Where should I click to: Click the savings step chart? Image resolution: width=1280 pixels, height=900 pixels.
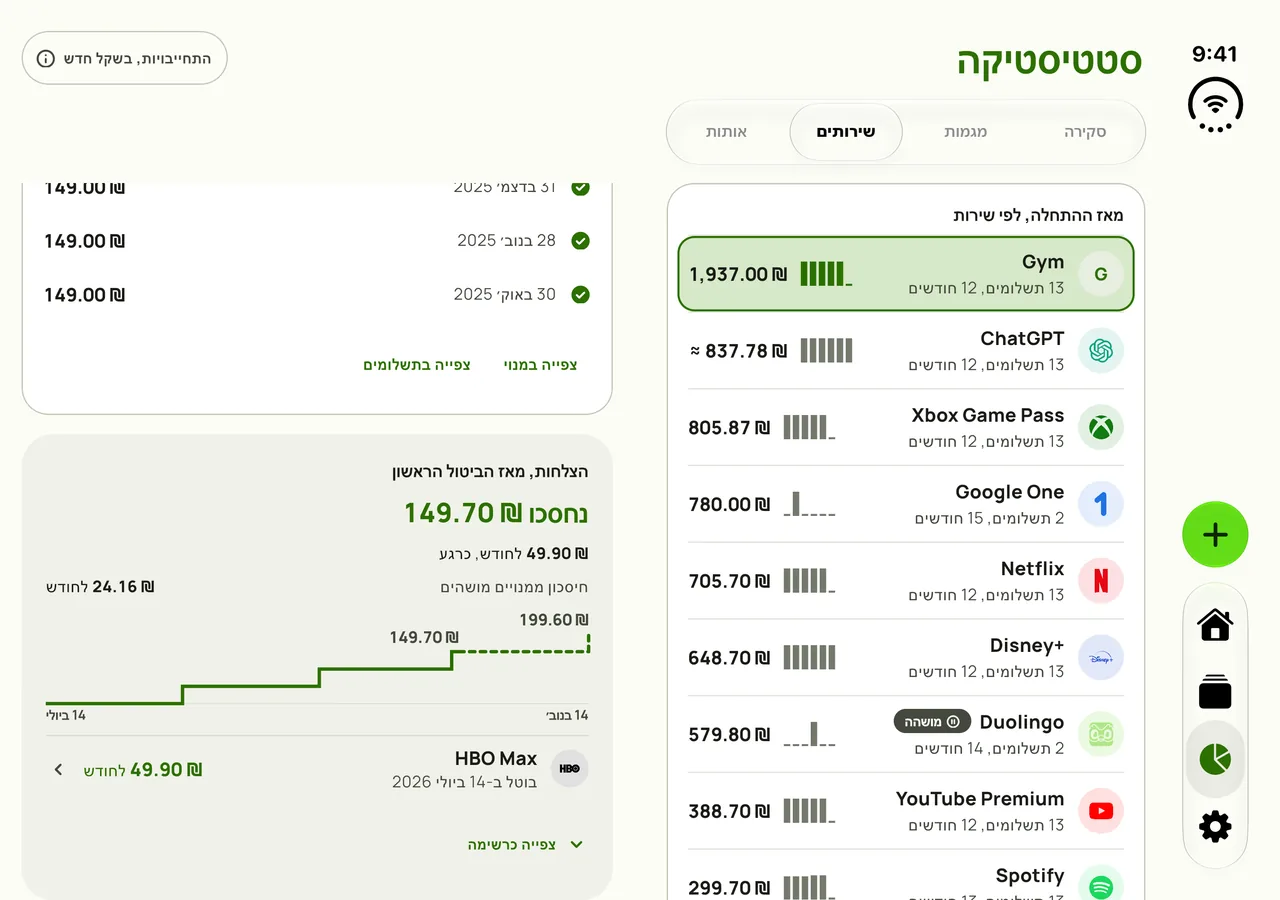[317, 670]
